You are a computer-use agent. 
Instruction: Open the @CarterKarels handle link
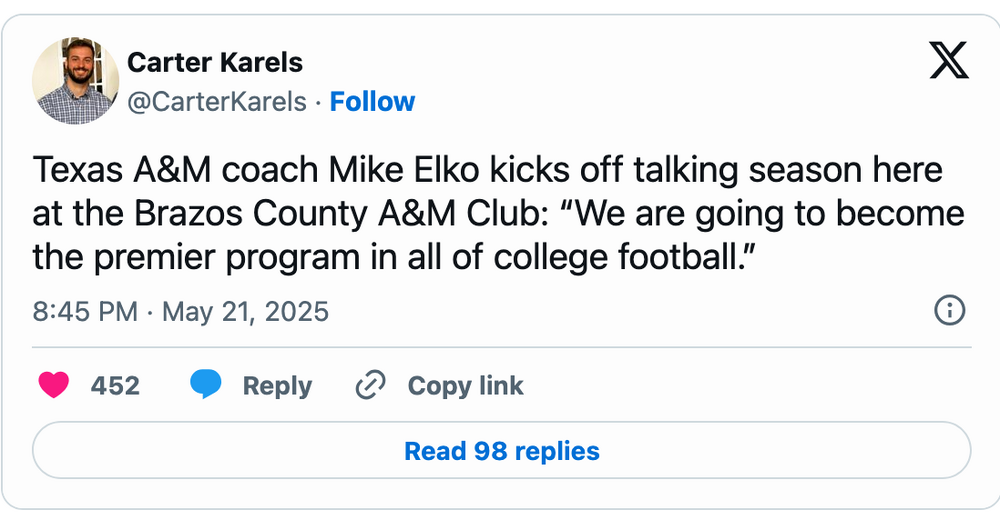217,102
